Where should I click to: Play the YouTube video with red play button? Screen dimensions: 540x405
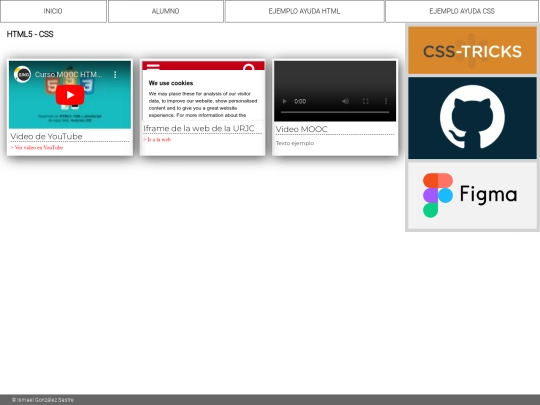tap(70, 95)
